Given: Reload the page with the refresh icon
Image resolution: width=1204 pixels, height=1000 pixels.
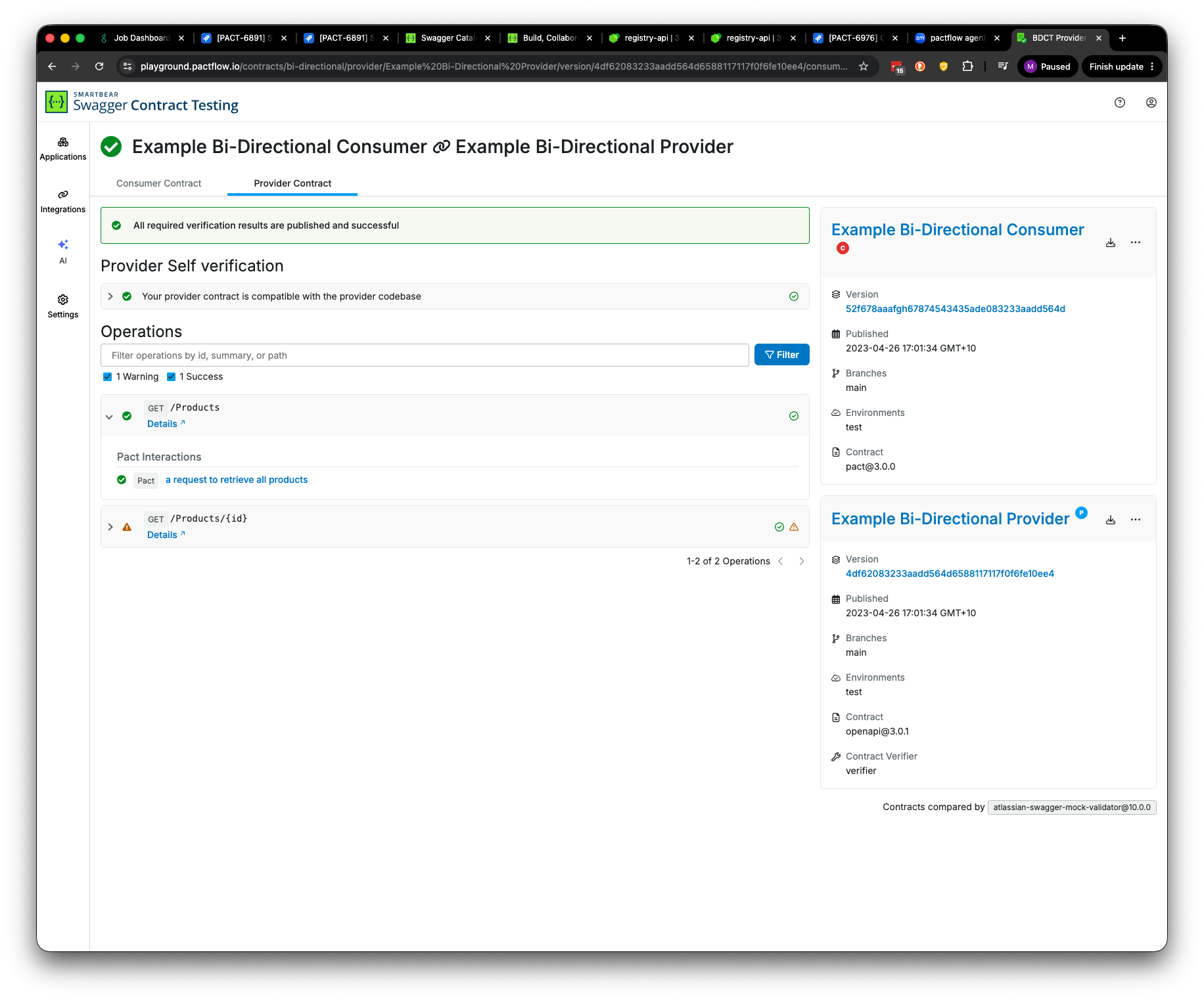Looking at the screenshot, I should 99,66.
